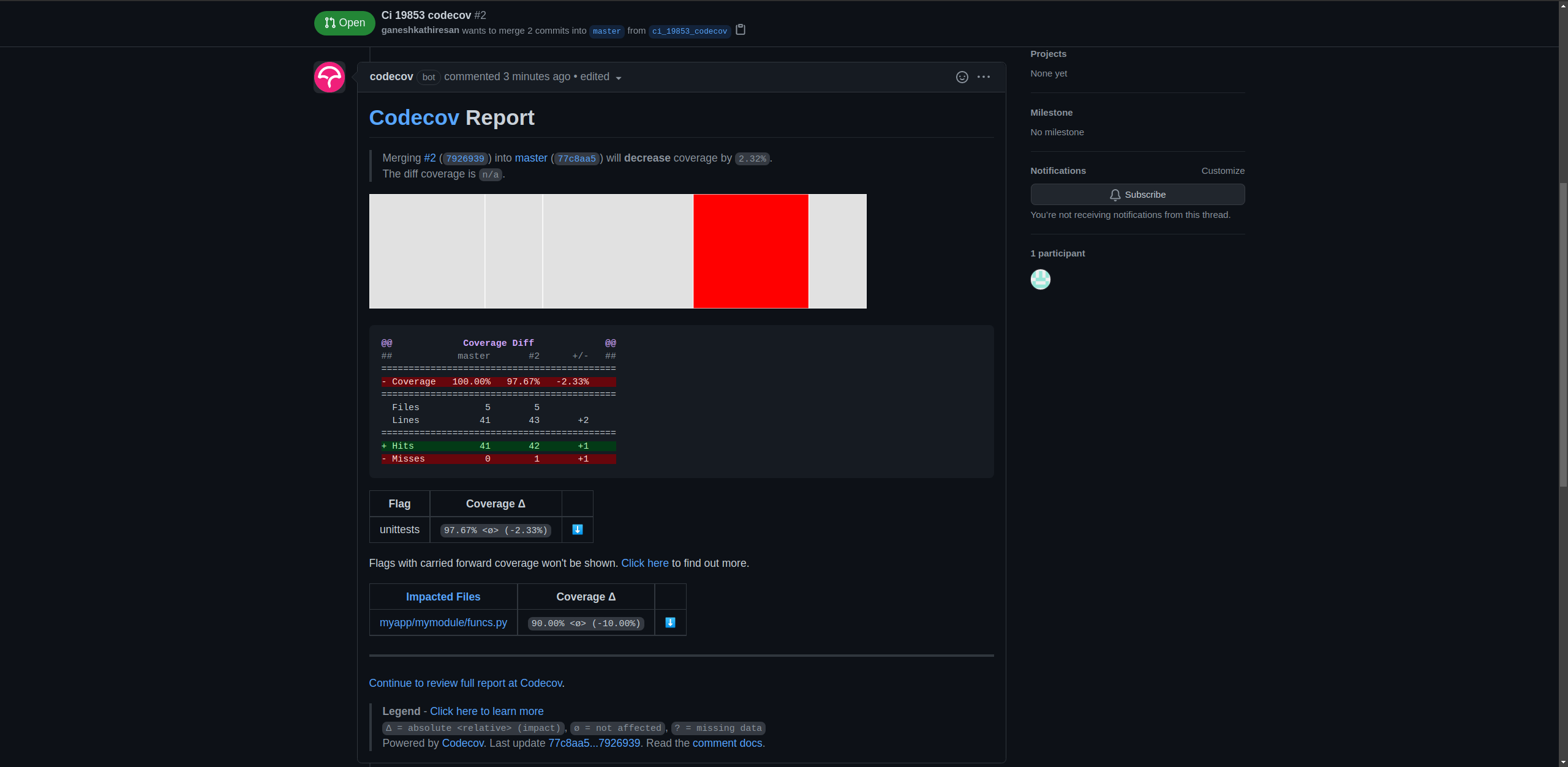Click down arrow icon in unittests row
1568x767 pixels.
(x=577, y=529)
